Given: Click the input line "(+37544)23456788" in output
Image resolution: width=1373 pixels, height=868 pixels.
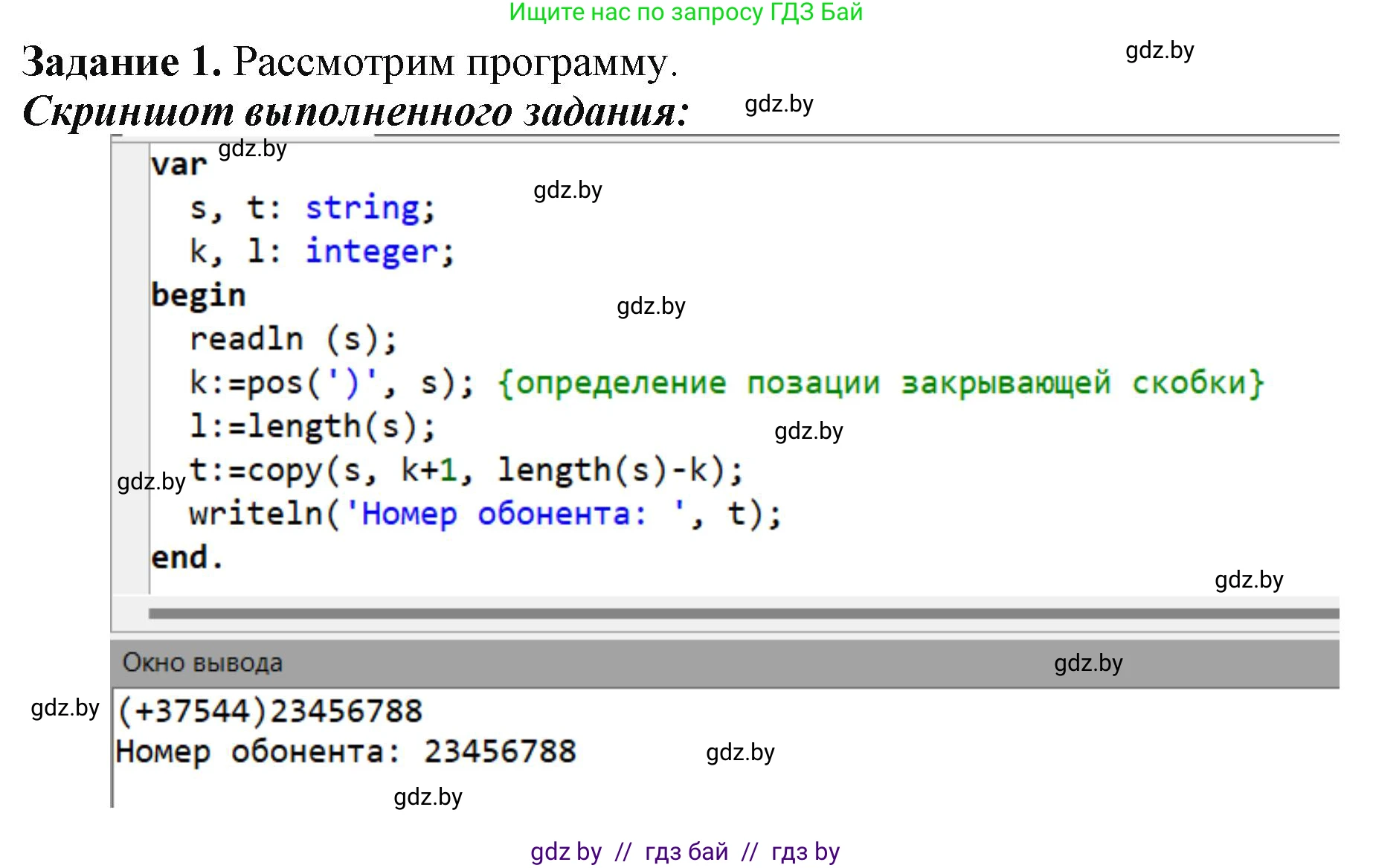Looking at the screenshot, I should tap(270, 711).
